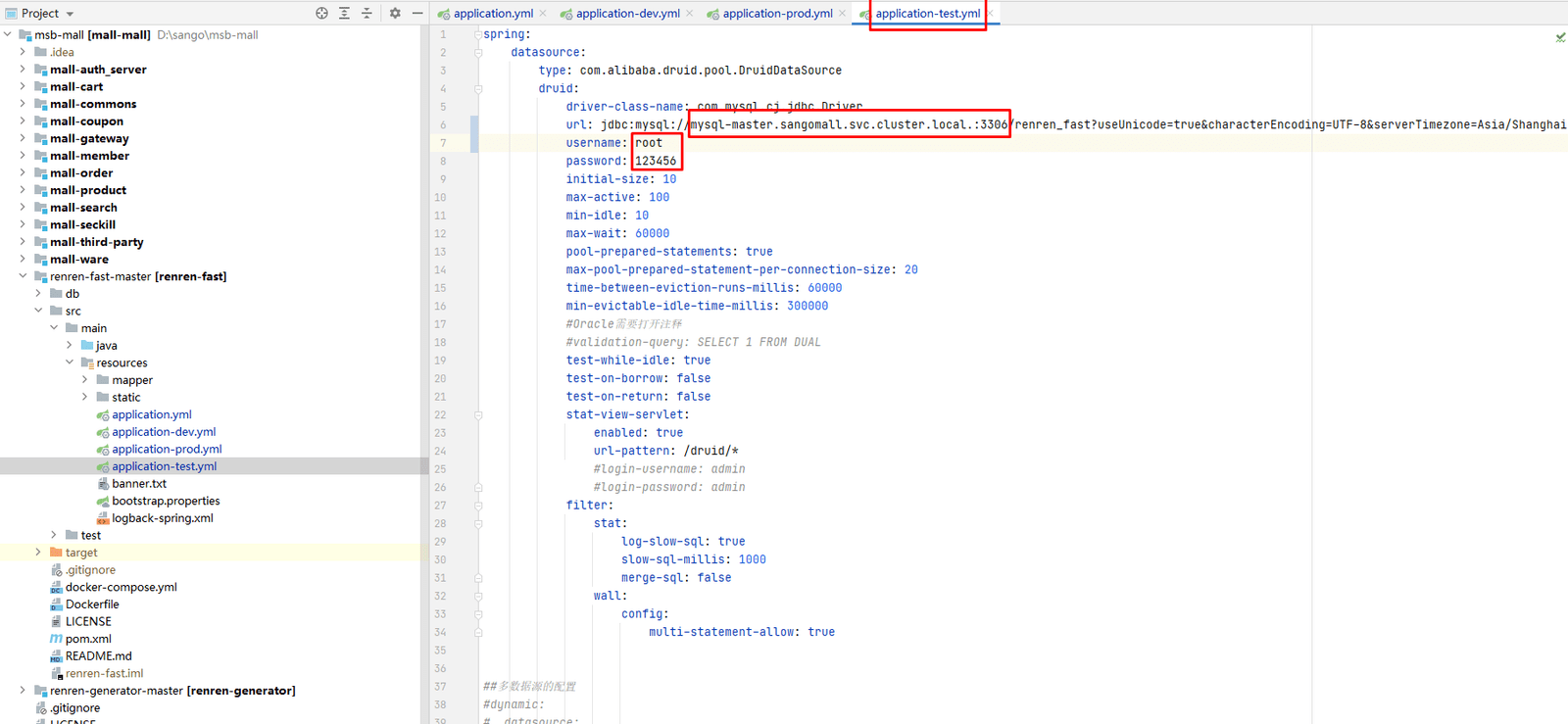This screenshot has height=724, width=1568.
Task: Hide the Project tool window
Action: (x=417, y=14)
